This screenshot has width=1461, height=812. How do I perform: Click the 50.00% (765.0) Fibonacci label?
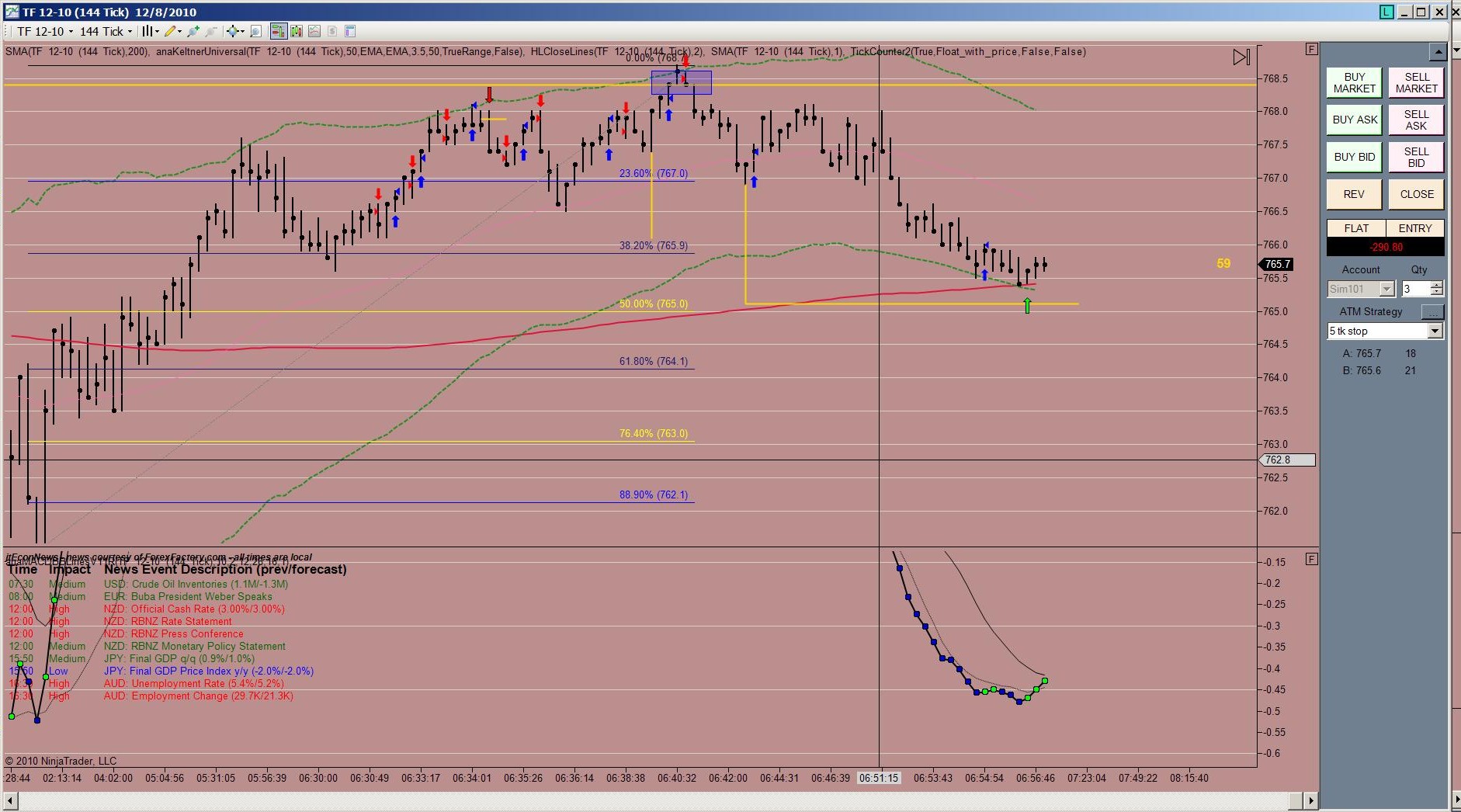point(653,304)
